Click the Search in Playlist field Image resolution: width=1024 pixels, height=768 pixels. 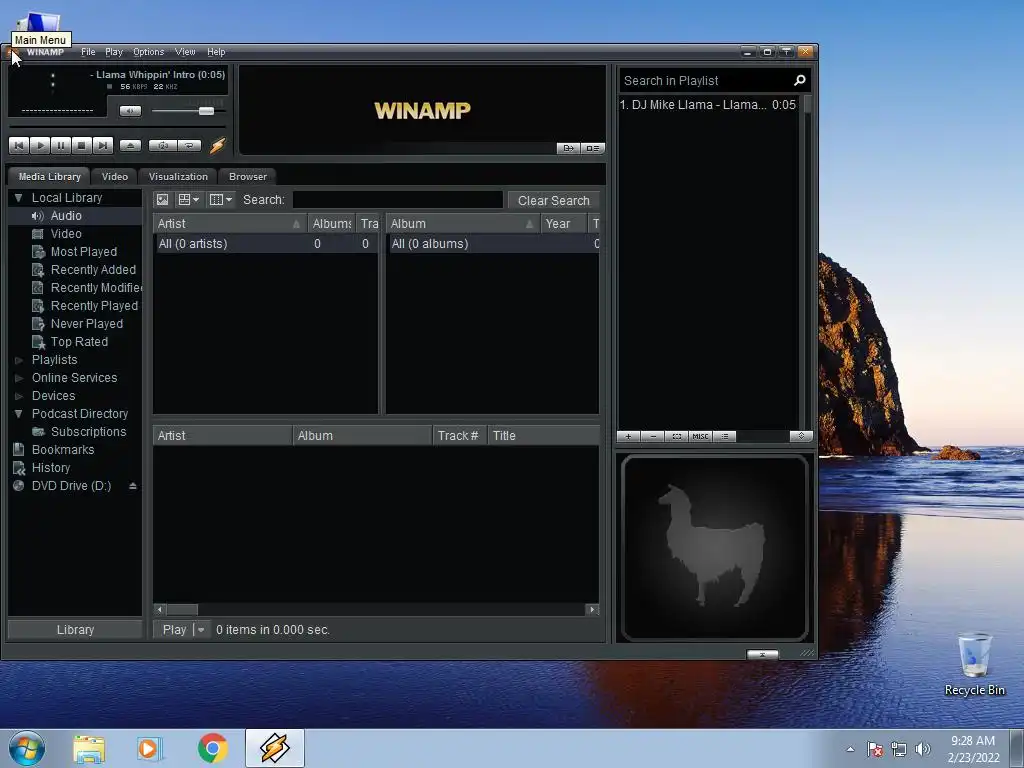(x=705, y=80)
